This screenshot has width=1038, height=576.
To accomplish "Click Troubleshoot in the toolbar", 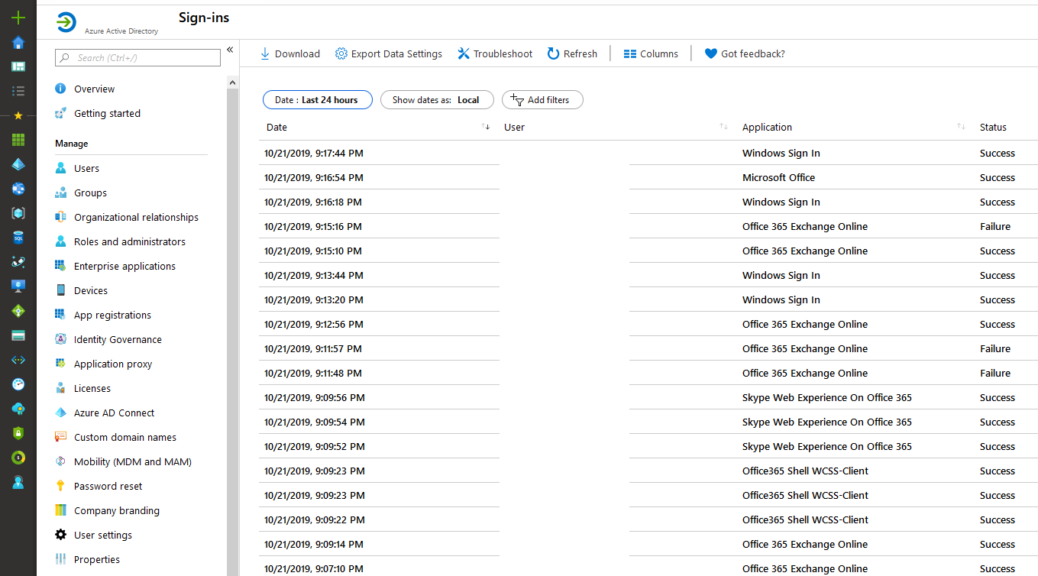I will coord(495,54).
